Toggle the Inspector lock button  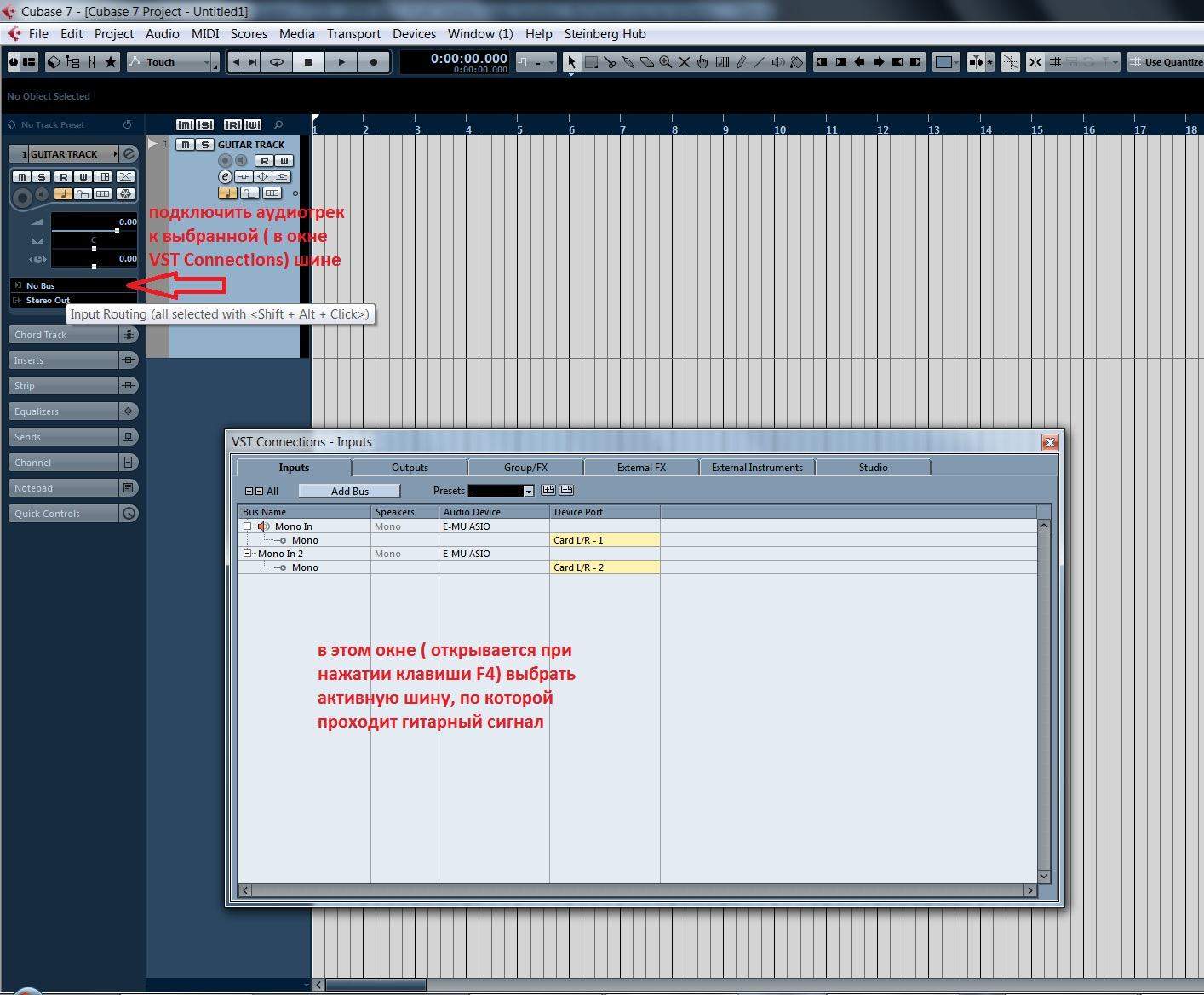[x=83, y=193]
